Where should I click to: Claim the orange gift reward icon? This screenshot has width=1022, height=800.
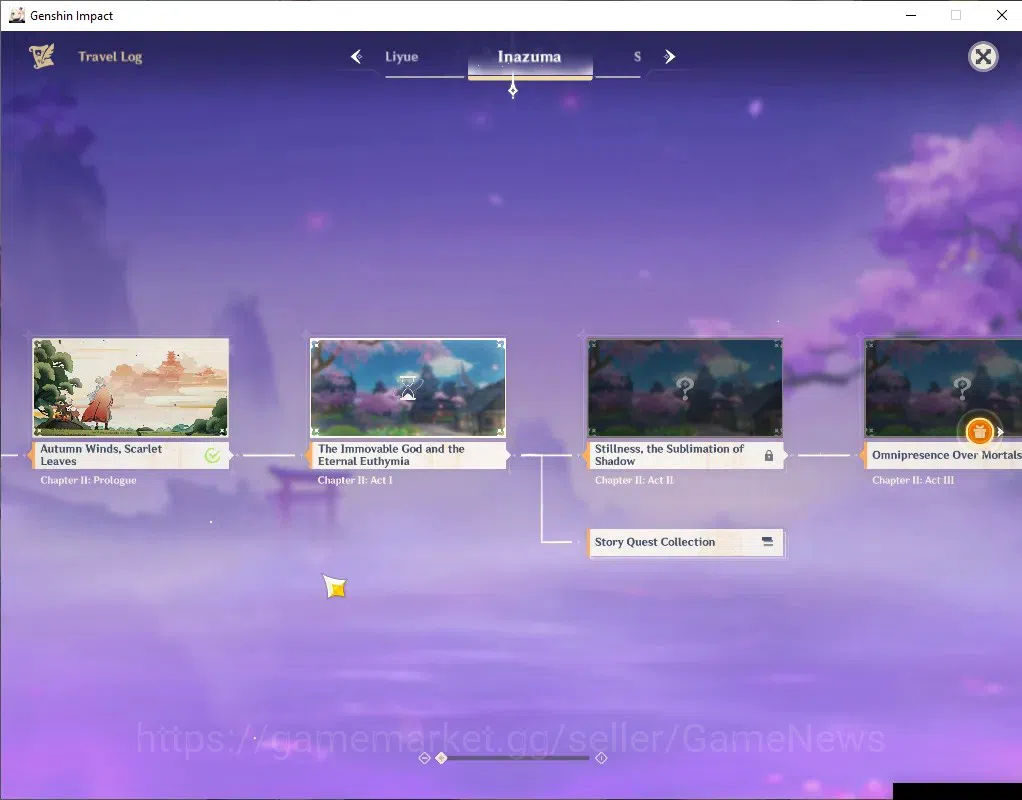tap(979, 431)
